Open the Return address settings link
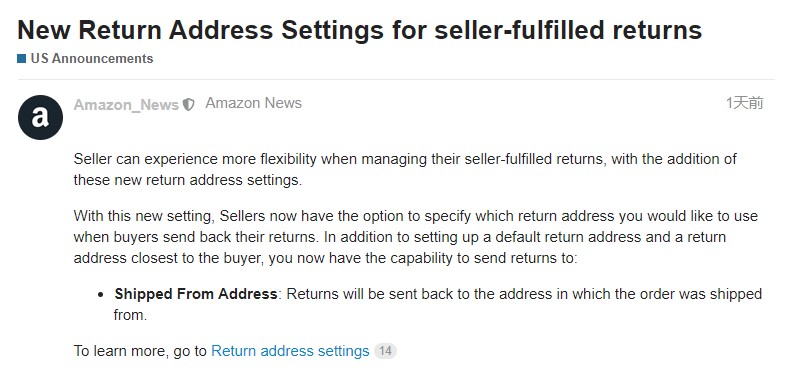789x377 pixels. tap(290, 351)
